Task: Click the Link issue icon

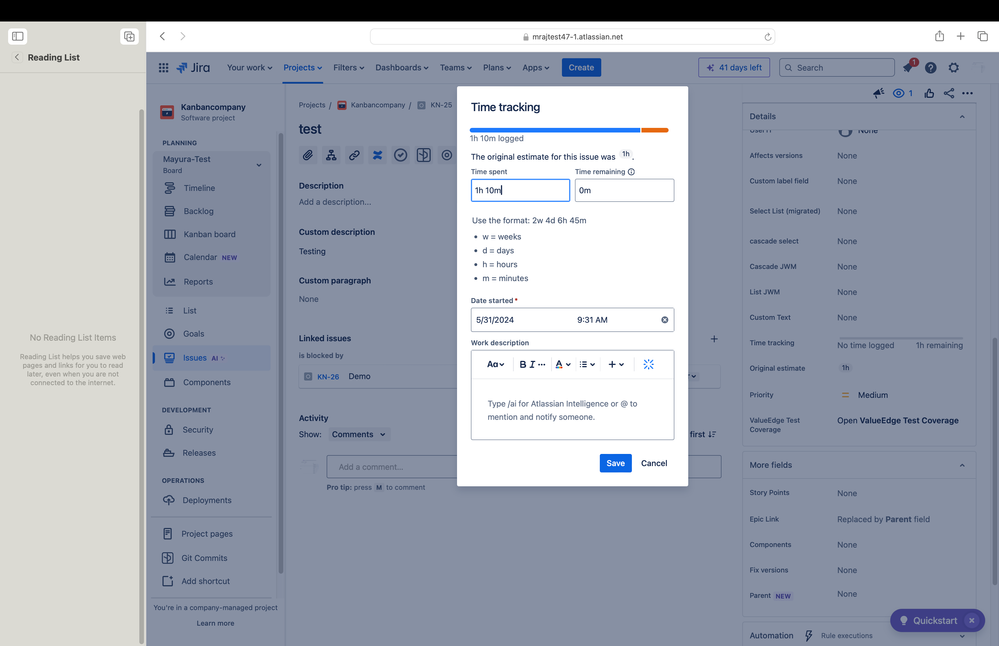Action: [x=354, y=155]
